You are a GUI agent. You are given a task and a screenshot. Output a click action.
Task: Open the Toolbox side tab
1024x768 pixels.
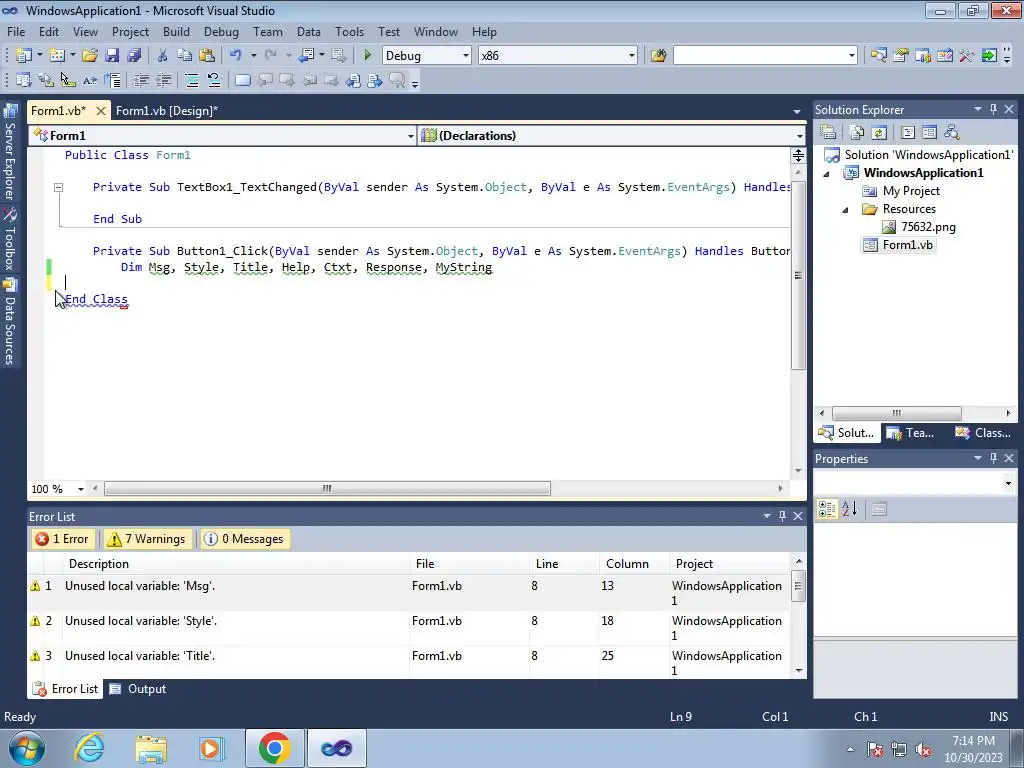click(x=10, y=240)
